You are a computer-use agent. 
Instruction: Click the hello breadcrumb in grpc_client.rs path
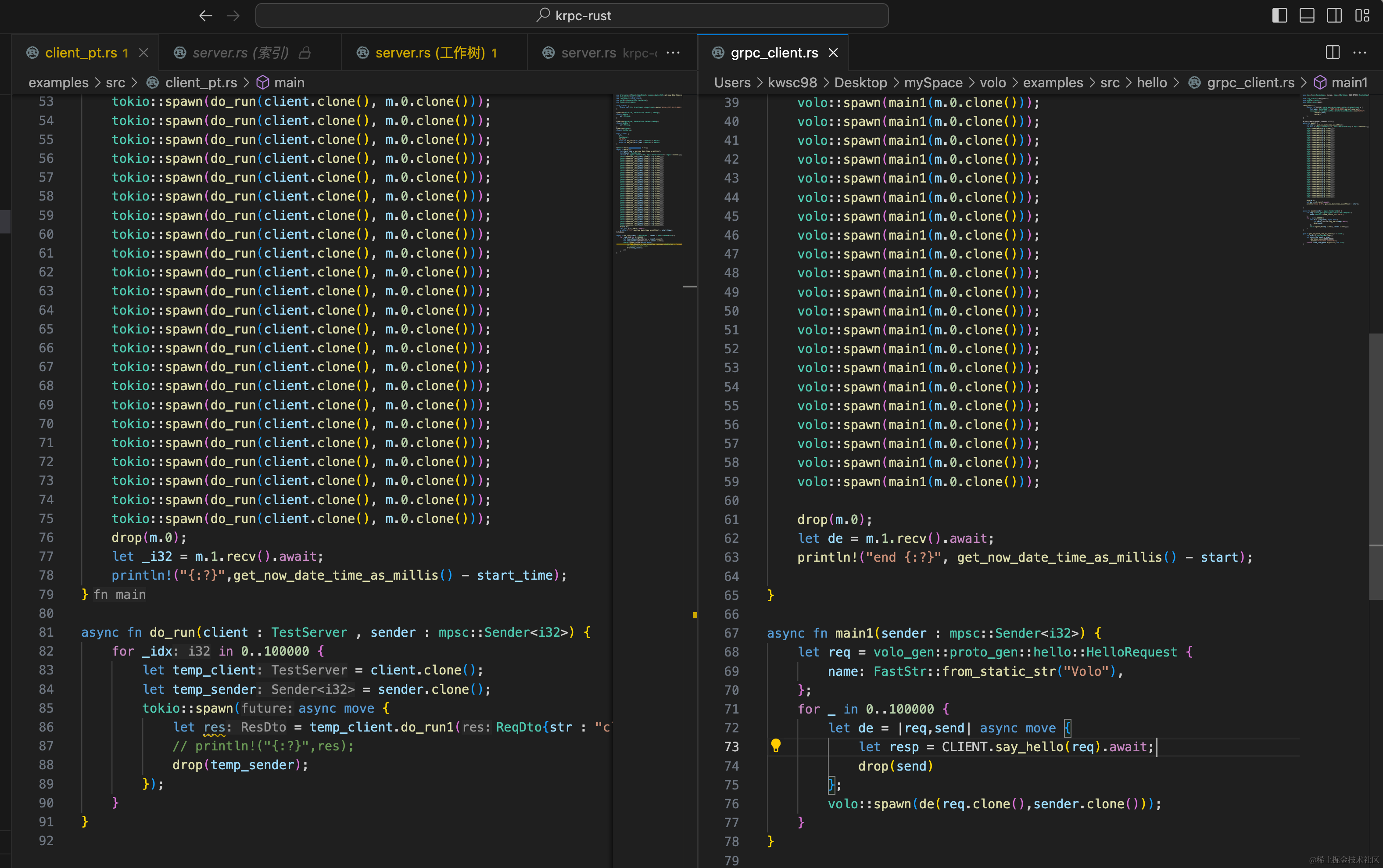point(1152,82)
